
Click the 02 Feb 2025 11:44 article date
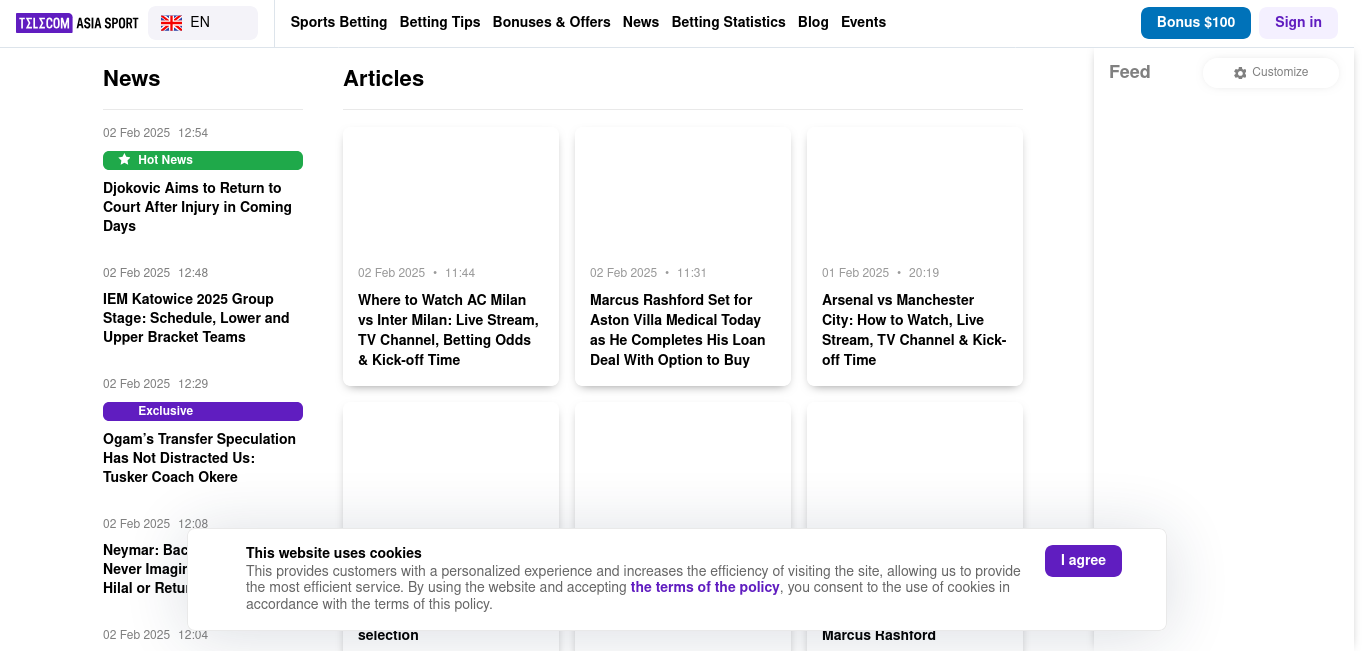point(417,273)
